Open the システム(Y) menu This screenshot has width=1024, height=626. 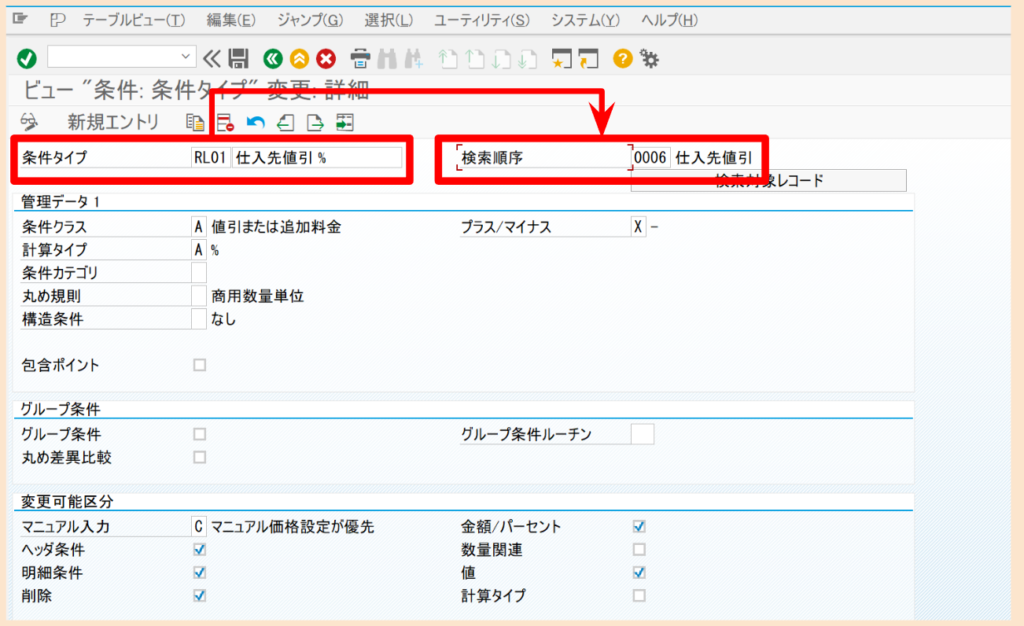coord(585,20)
